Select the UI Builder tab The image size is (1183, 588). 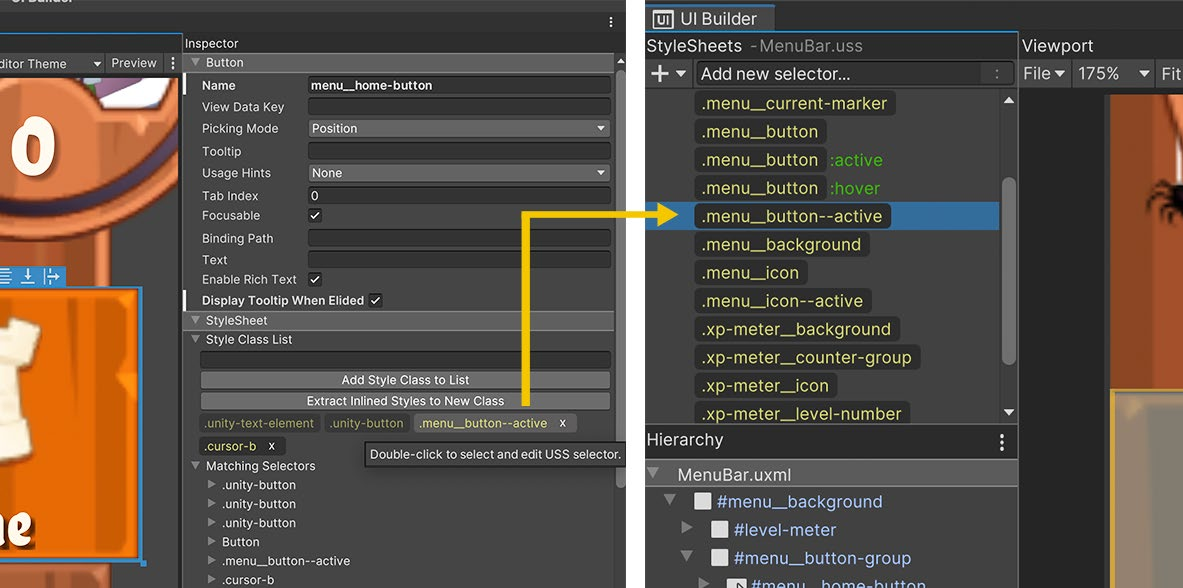(x=708, y=19)
